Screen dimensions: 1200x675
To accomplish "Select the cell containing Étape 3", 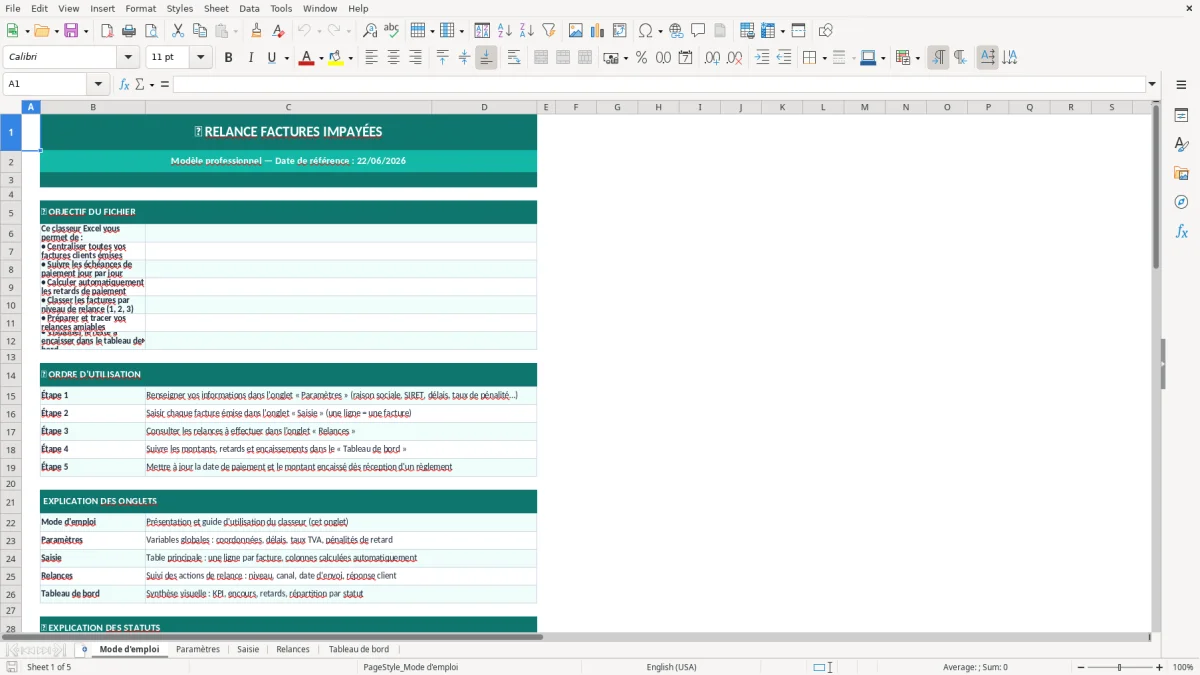I will [93, 432].
